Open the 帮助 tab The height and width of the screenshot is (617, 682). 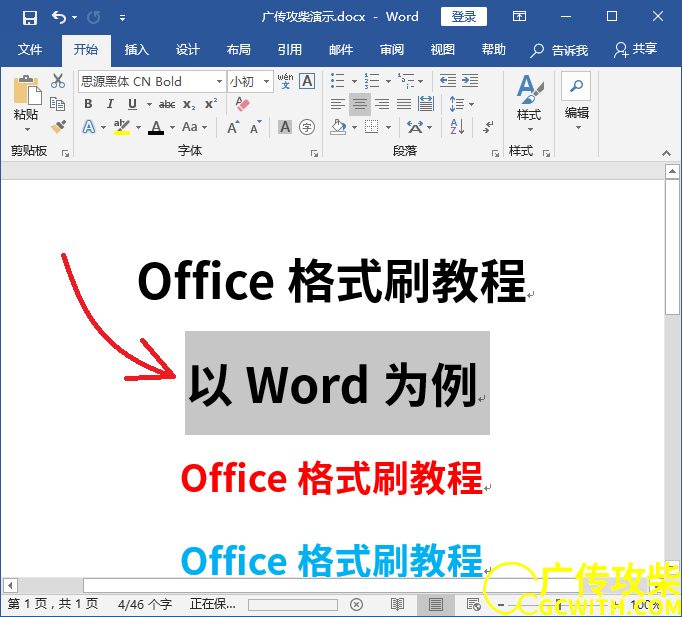pos(494,50)
